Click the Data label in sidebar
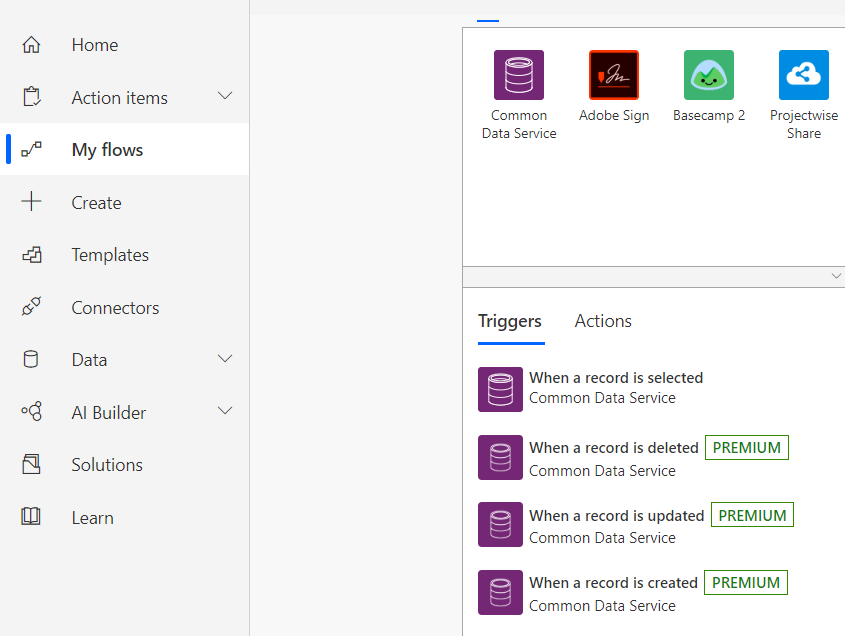This screenshot has height=636, width=845. pyautogui.click(x=89, y=360)
